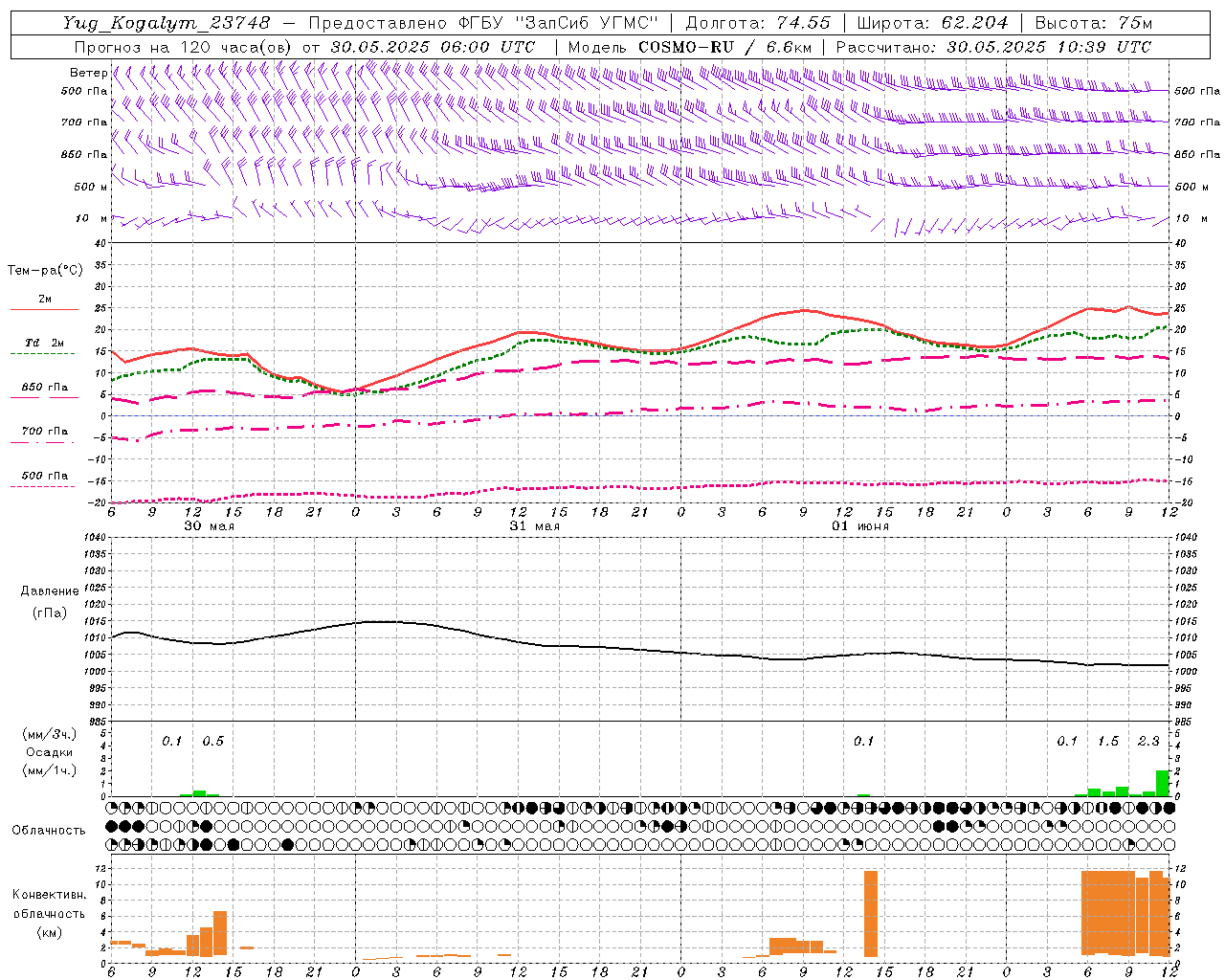Select the latitude value Широта: 62.204

932,23
